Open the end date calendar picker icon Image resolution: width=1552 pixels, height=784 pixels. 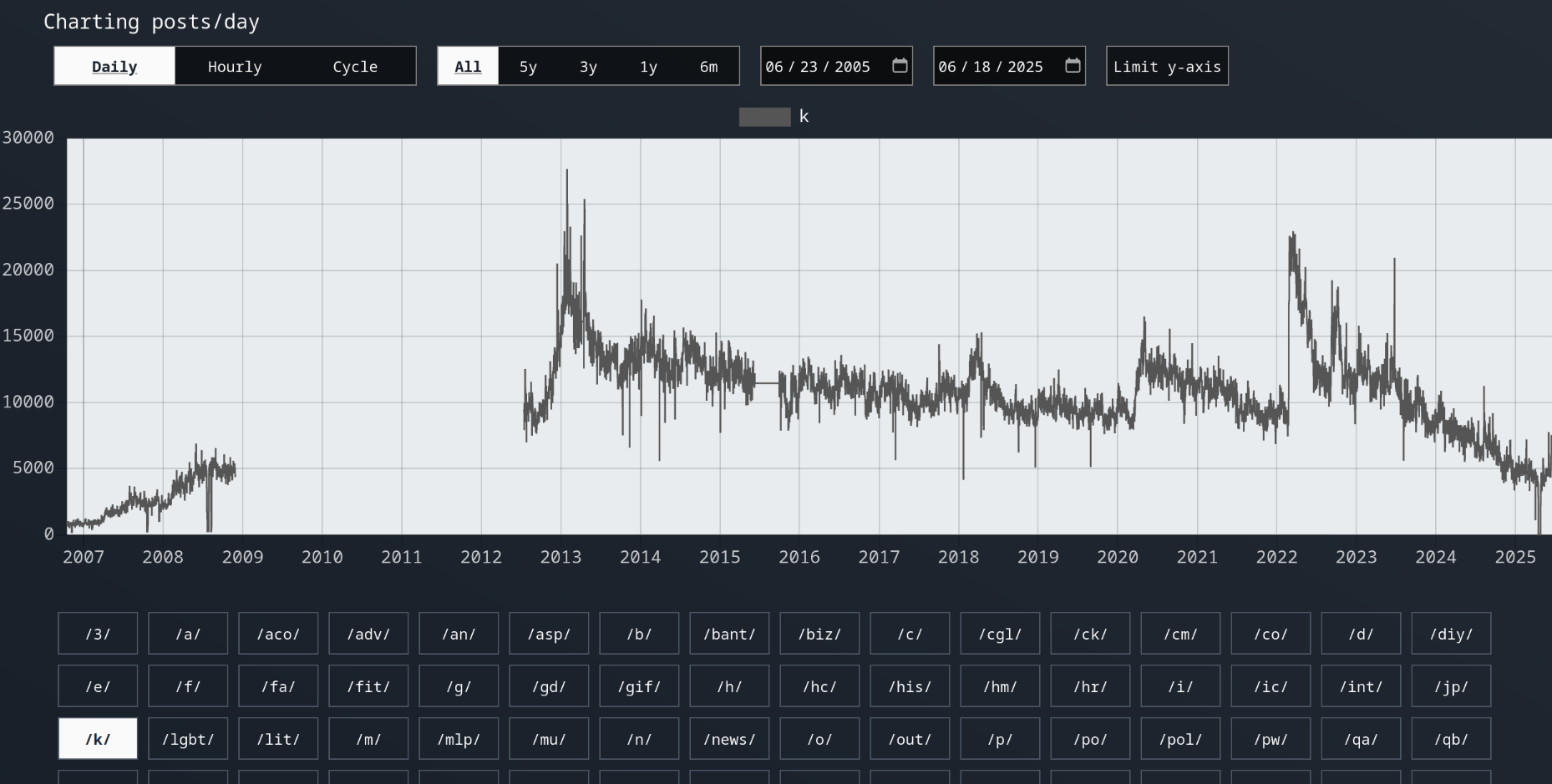click(x=1073, y=65)
